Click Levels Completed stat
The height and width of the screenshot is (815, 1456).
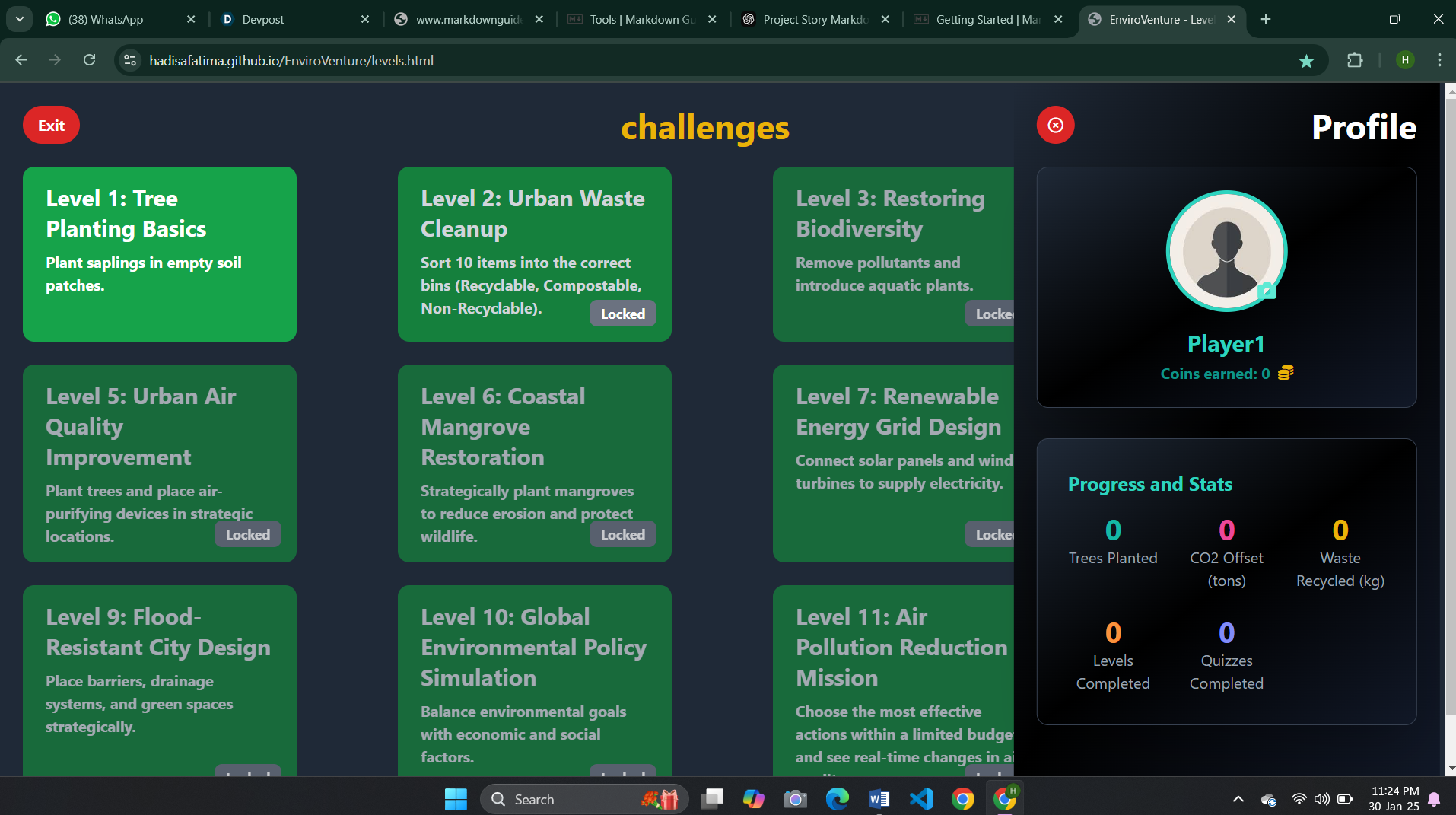(x=1113, y=656)
